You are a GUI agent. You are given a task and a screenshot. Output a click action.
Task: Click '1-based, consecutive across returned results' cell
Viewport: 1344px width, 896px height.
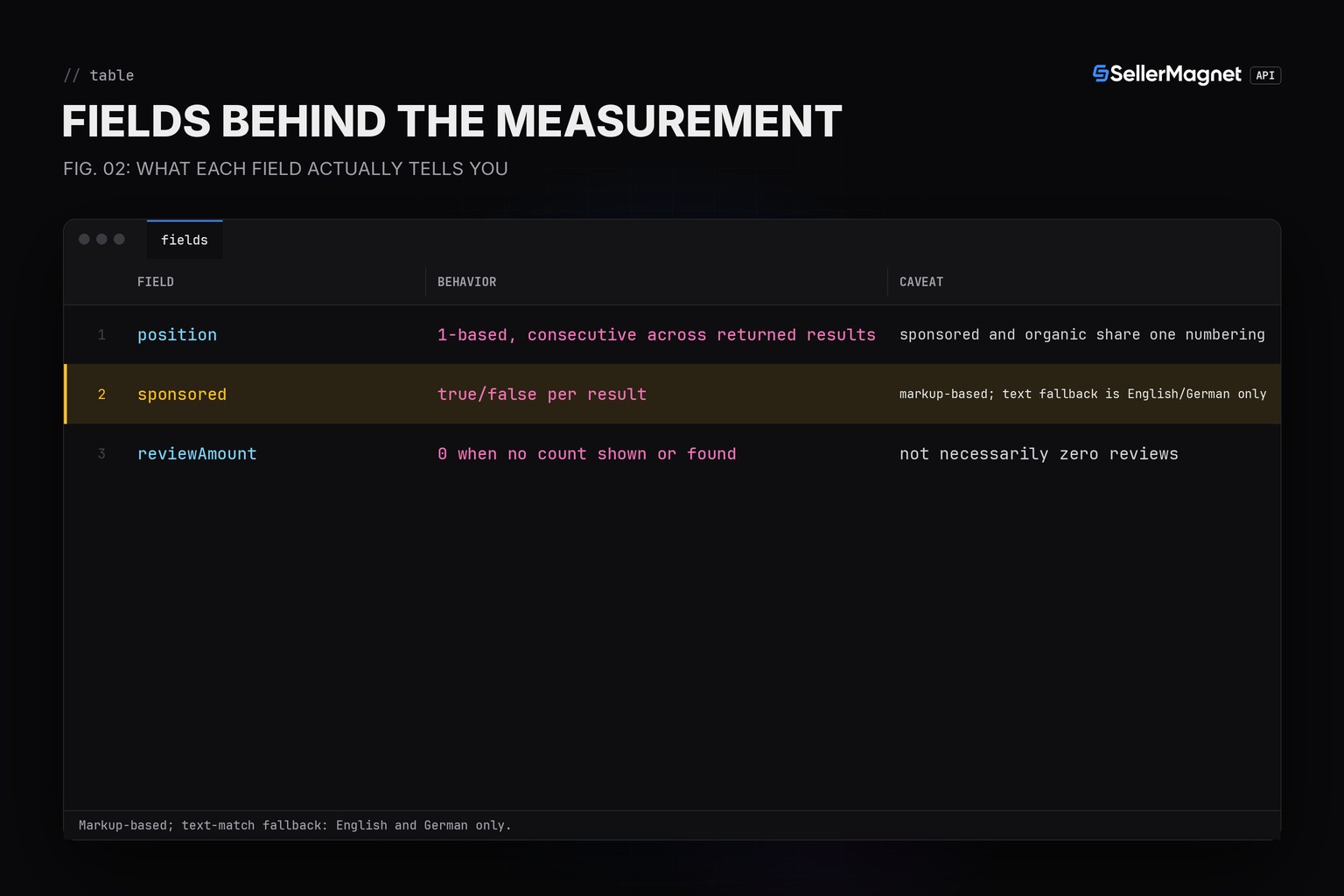(x=656, y=334)
